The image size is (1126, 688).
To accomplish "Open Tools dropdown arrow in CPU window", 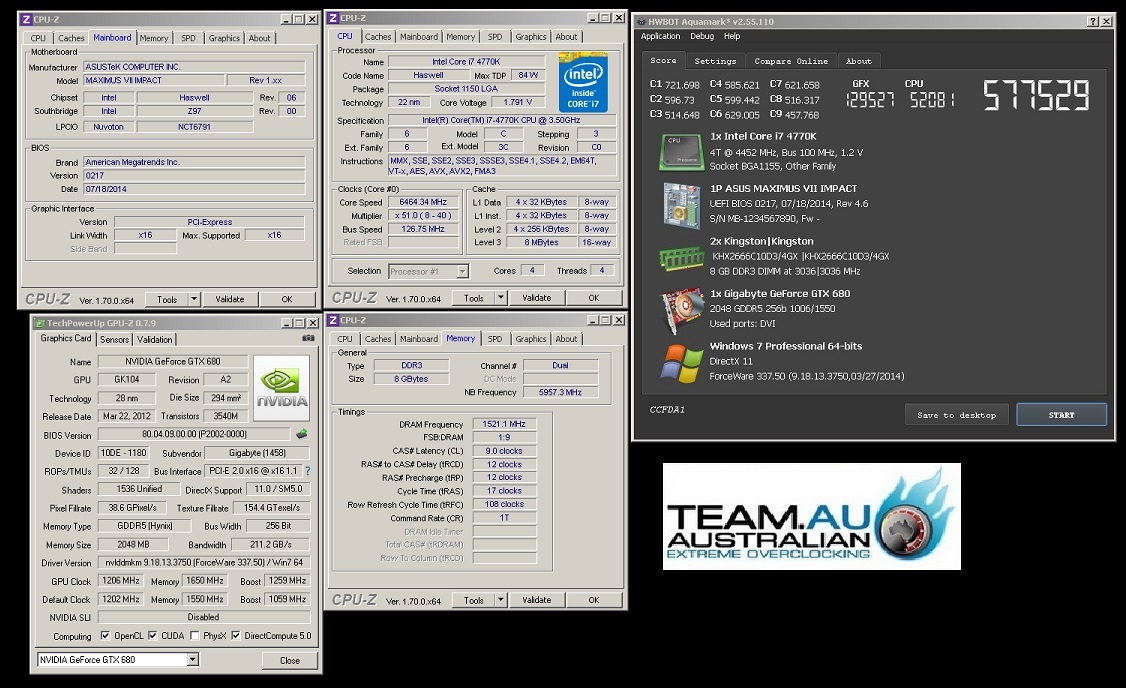I will click(x=501, y=298).
